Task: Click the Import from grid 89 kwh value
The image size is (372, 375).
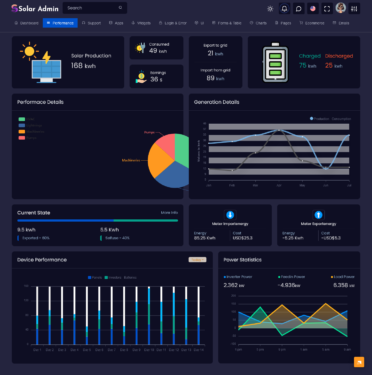Action: pyautogui.click(x=215, y=78)
